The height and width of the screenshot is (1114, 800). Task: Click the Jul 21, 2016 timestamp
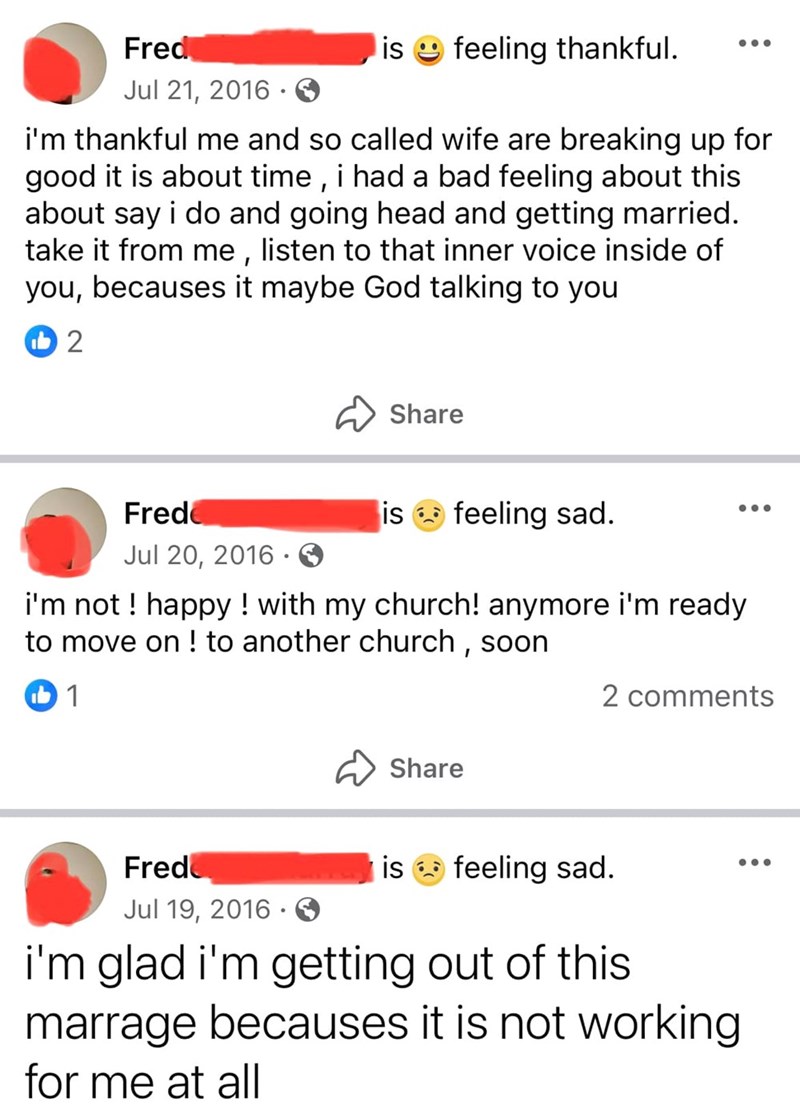point(196,92)
